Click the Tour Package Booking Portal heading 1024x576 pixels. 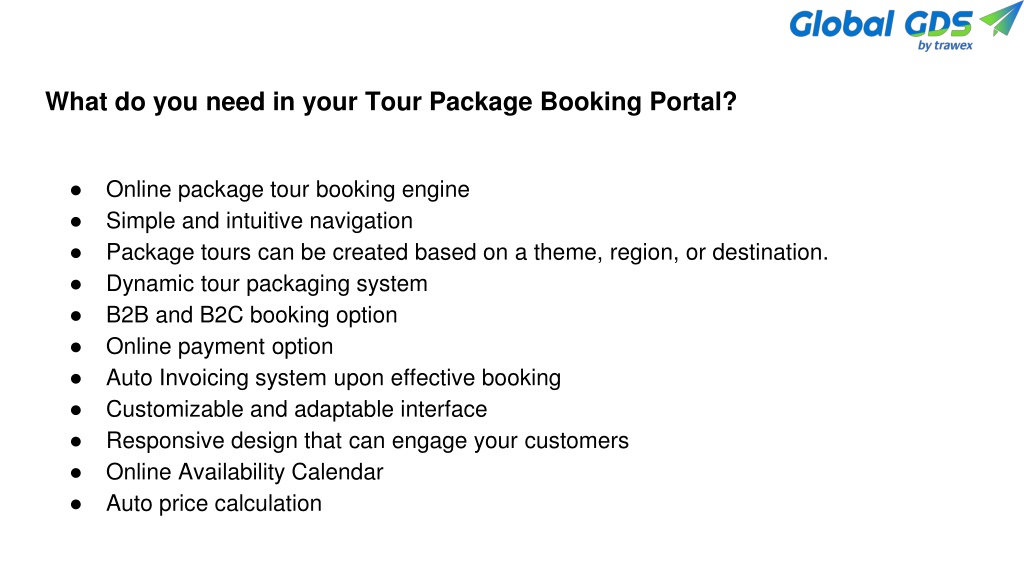click(x=391, y=102)
